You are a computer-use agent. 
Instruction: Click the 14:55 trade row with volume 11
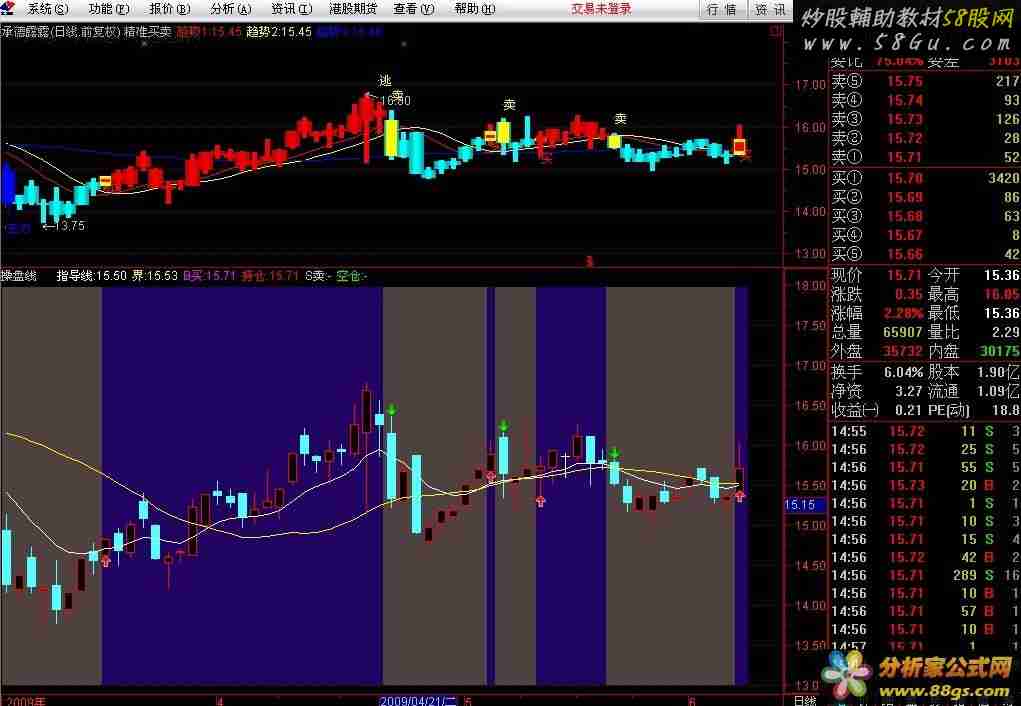click(925, 431)
